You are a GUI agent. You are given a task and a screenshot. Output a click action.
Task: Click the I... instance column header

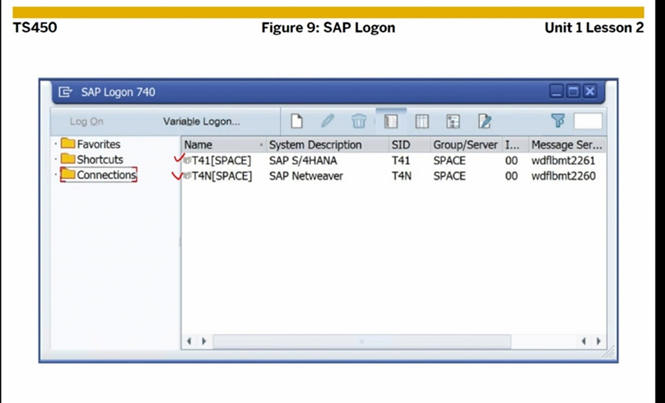(x=515, y=145)
